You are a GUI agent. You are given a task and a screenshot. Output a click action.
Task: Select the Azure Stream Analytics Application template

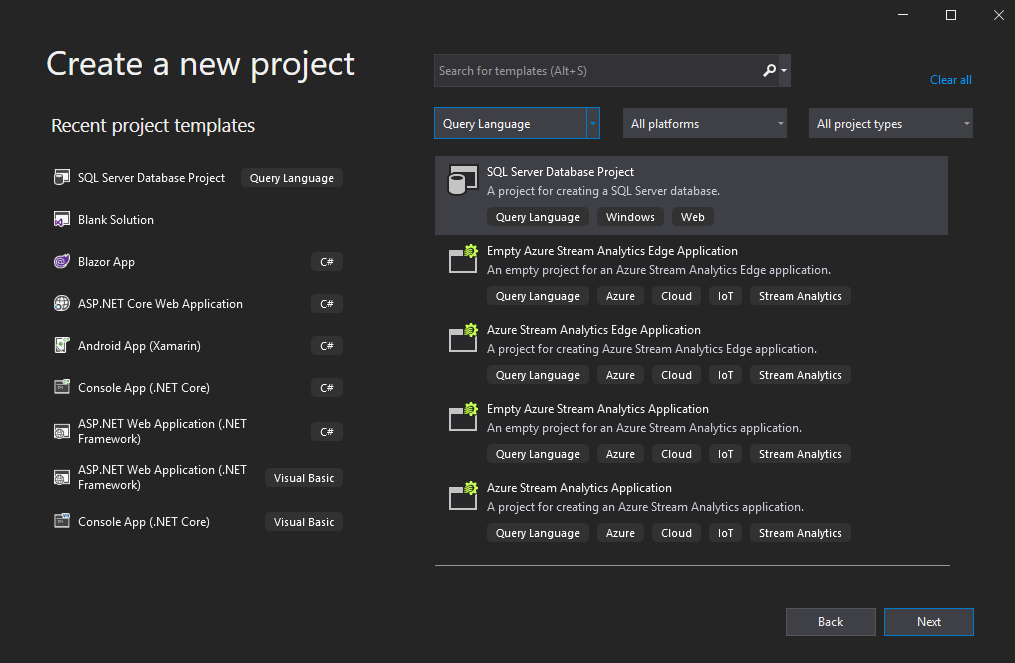[579, 488]
